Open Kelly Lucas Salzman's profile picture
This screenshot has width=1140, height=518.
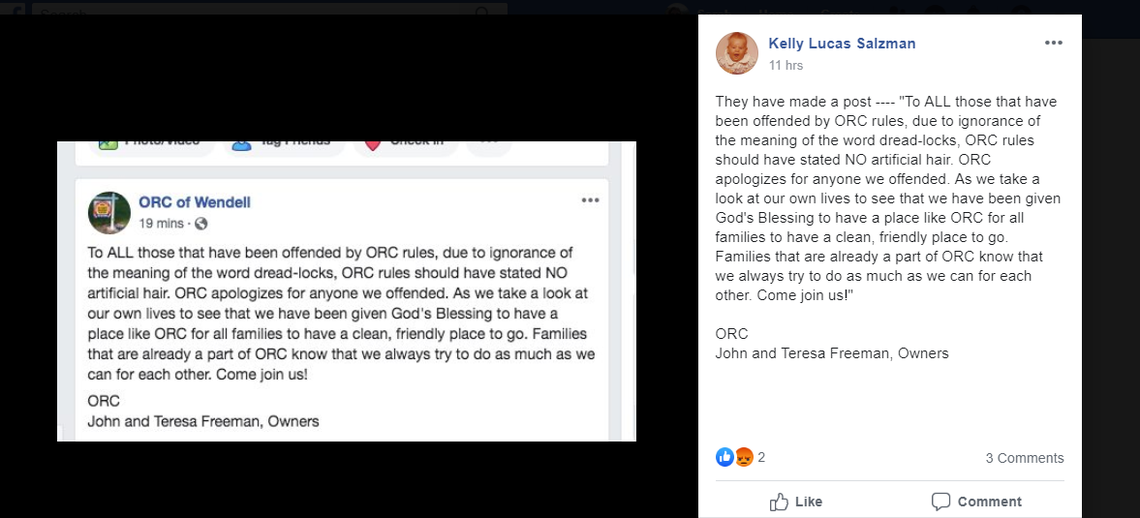737,53
